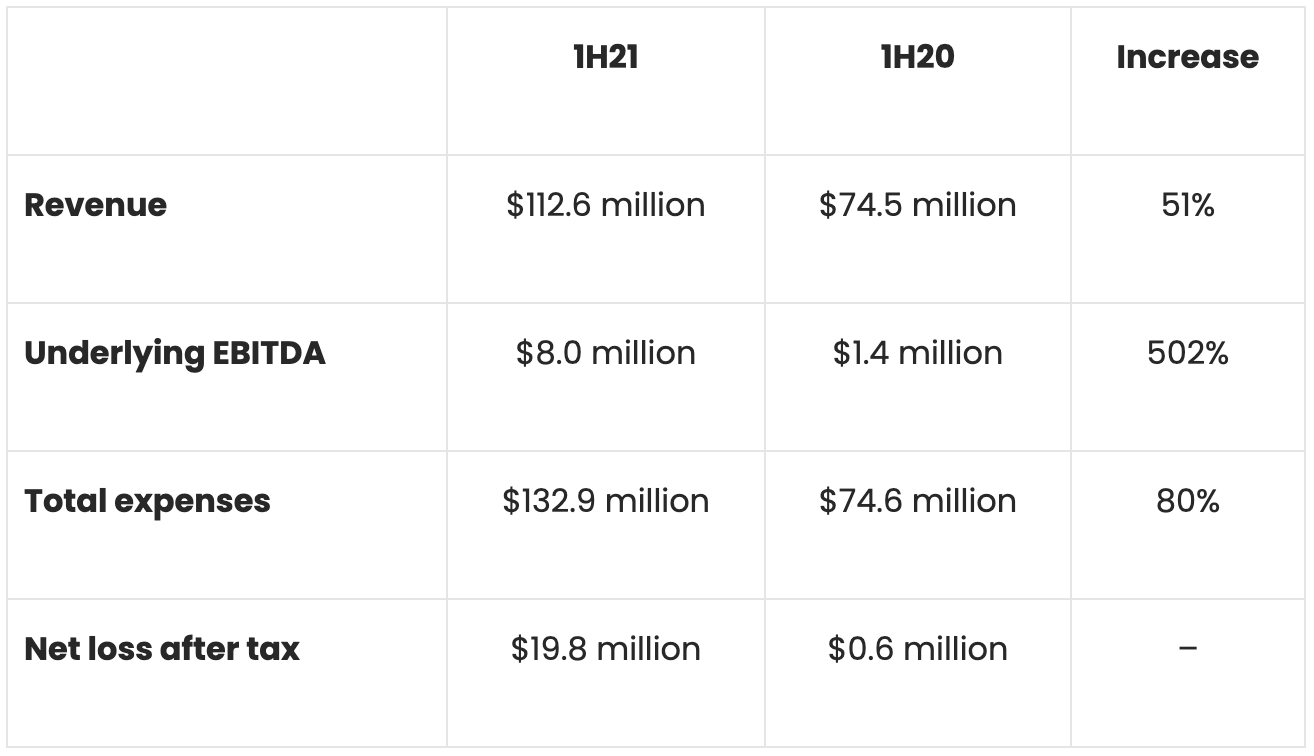1314x756 pixels.
Task: Click the $8.0 million EBITDA cell
Action: pos(605,353)
